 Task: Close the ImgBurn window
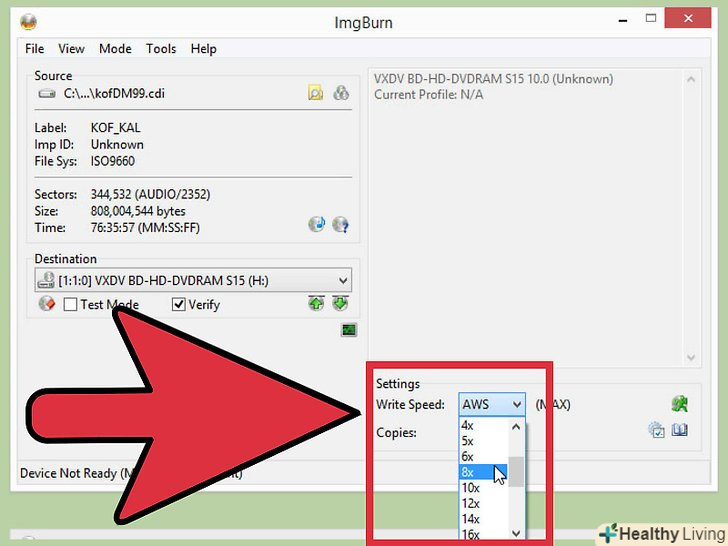coord(688,19)
